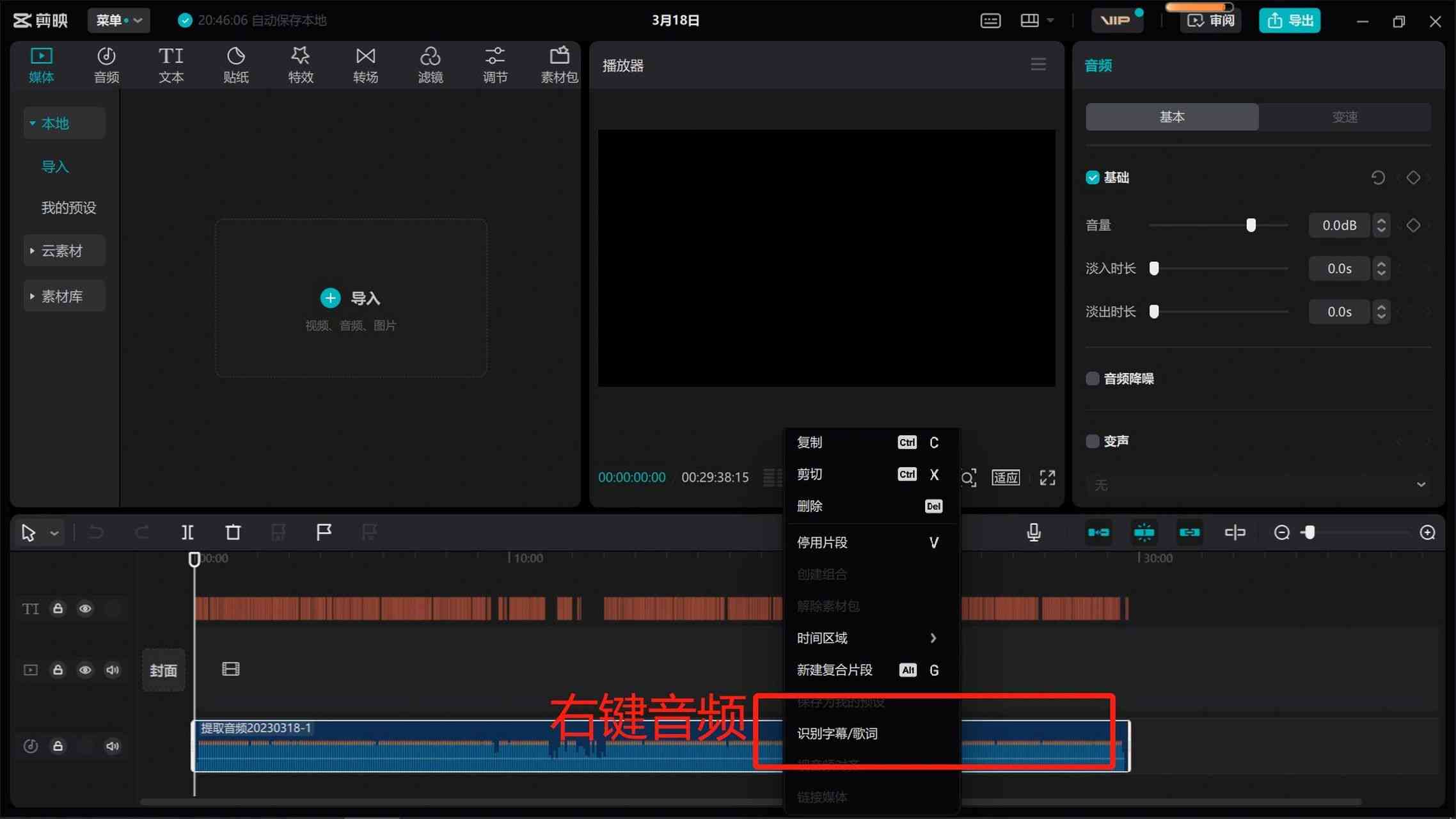This screenshot has width=1456, height=819.
Task: Toggle 基础 (Basic) audio settings checkbox
Action: [1093, 177]
